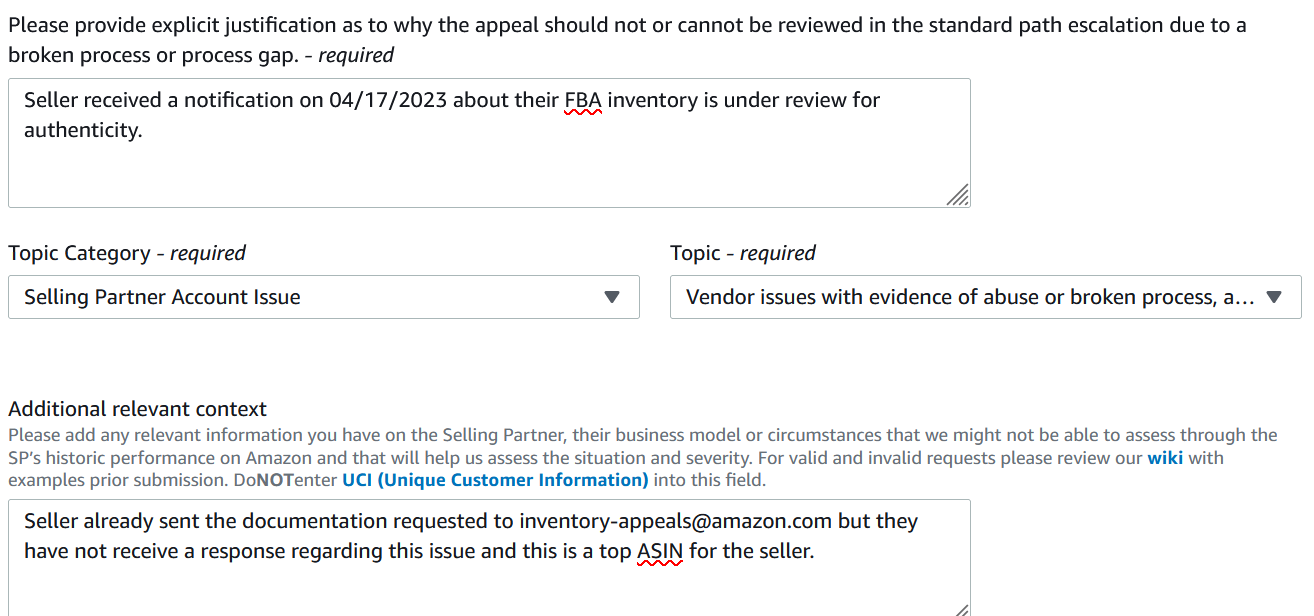The image size is (1314, 616).
Task: Open the Topic dropdown showing Vendor issues
Action: (x=985, y=297)
